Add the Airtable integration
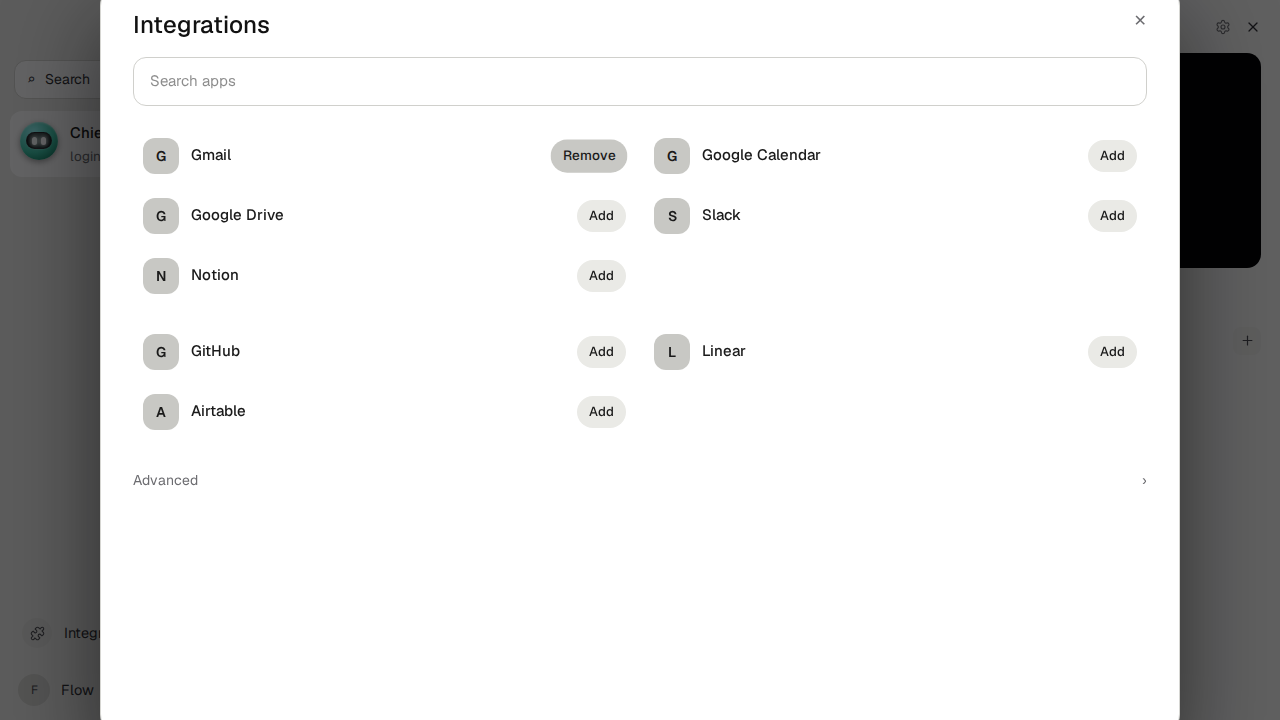 tap(601, 412)
